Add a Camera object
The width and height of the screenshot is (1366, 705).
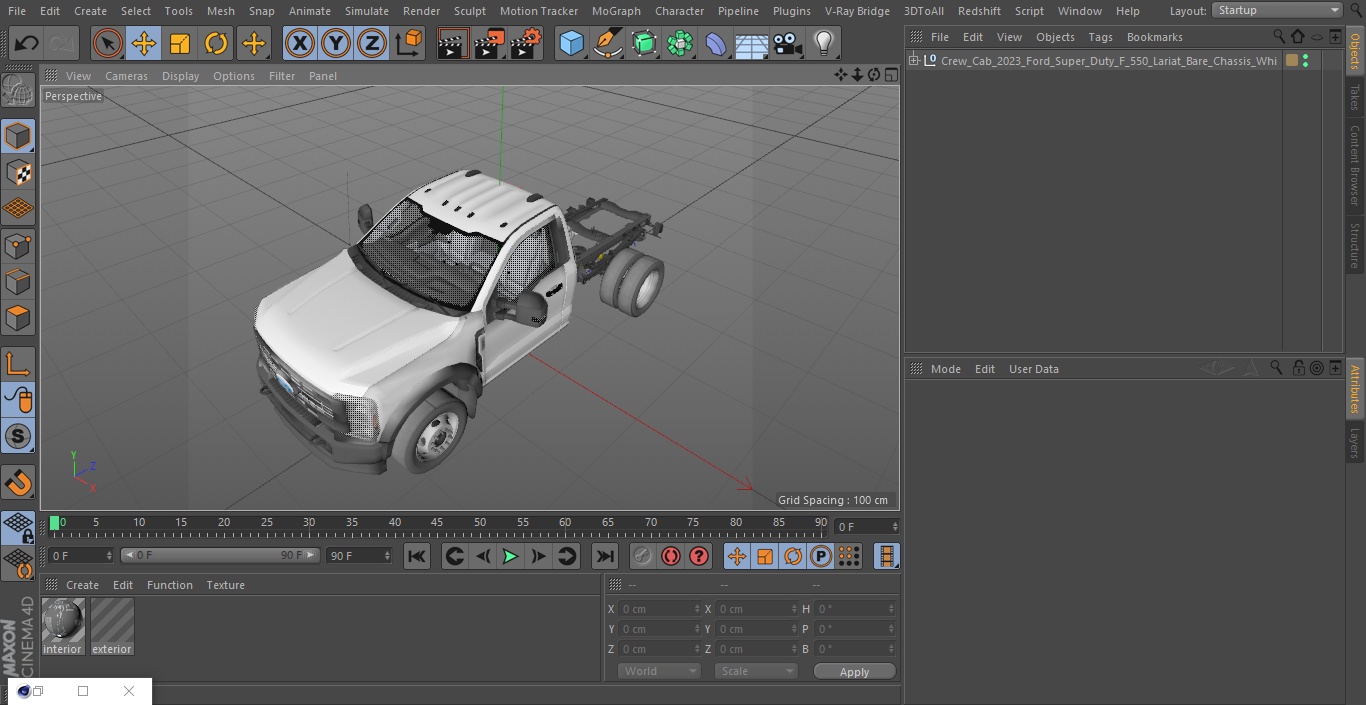[788, 43]
